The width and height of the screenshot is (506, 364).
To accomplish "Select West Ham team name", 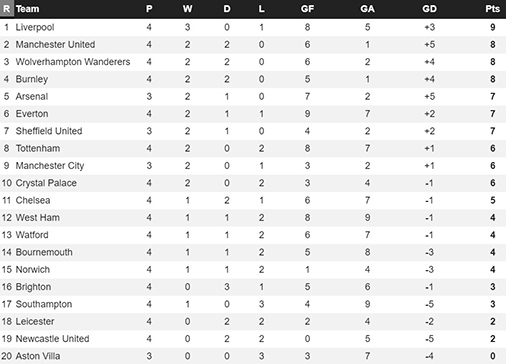I will point(38,218).
